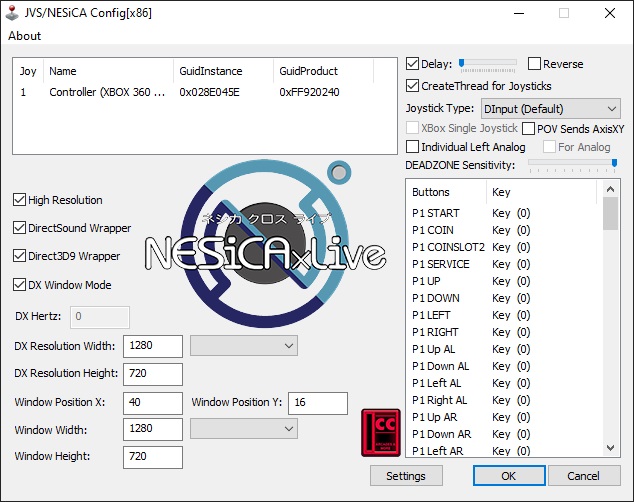
Task: Click the Window Height input field
Action: pyautogui.click(x=153, y=457)
